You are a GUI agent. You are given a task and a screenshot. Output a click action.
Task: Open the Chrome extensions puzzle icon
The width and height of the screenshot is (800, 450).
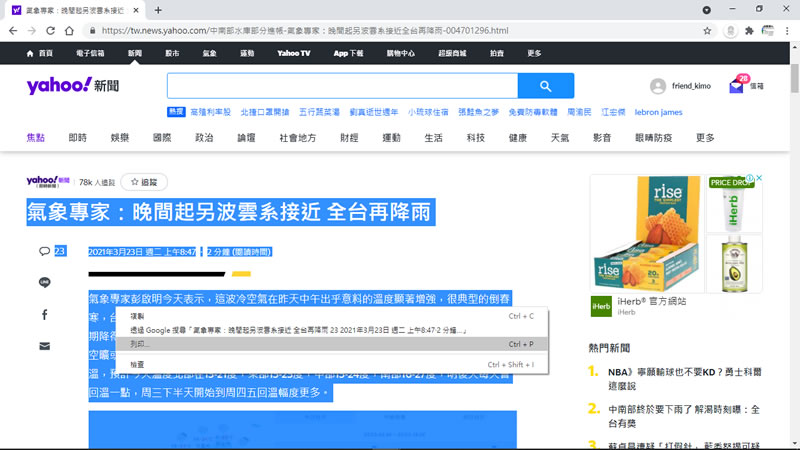click(749, 30)
